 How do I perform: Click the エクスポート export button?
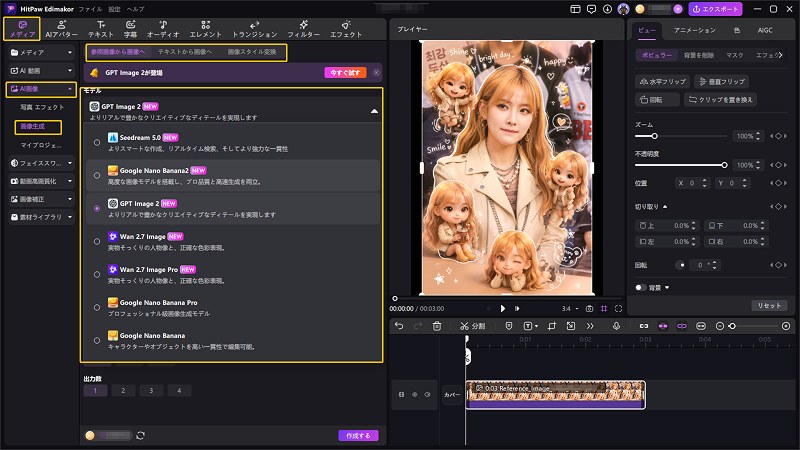coord(715,9)
